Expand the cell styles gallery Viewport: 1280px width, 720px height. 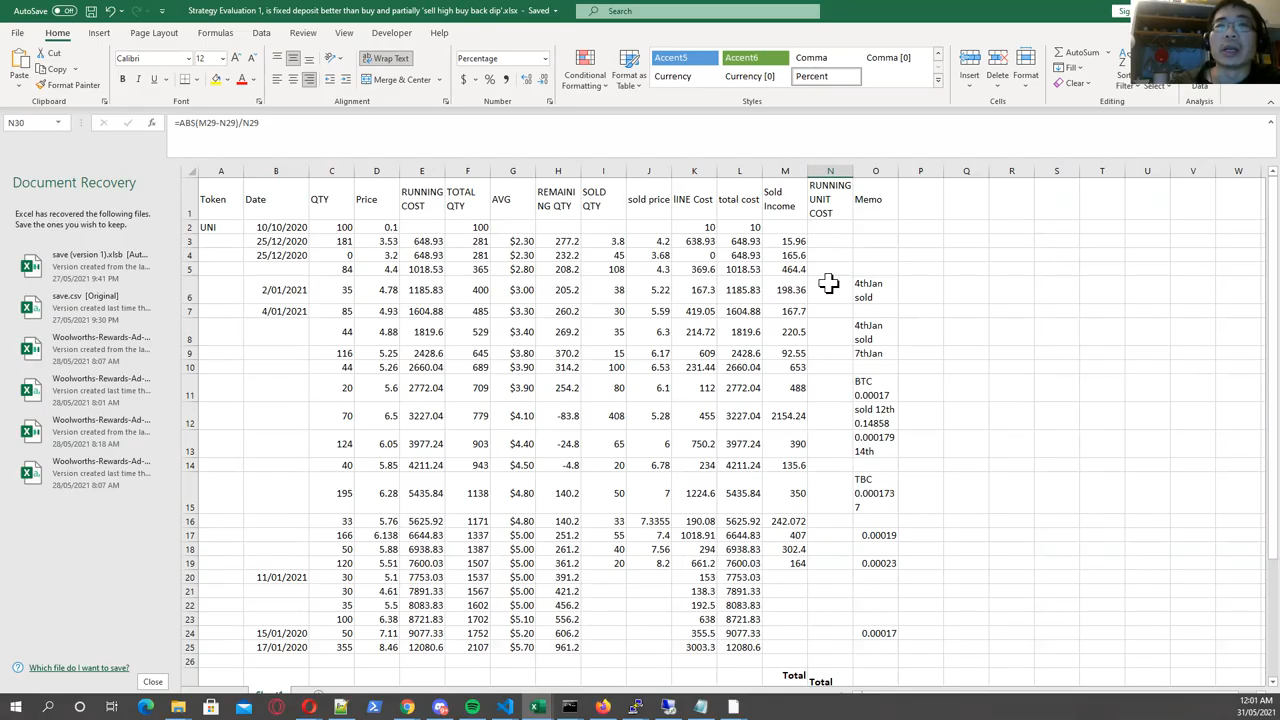tap(938, 81)
